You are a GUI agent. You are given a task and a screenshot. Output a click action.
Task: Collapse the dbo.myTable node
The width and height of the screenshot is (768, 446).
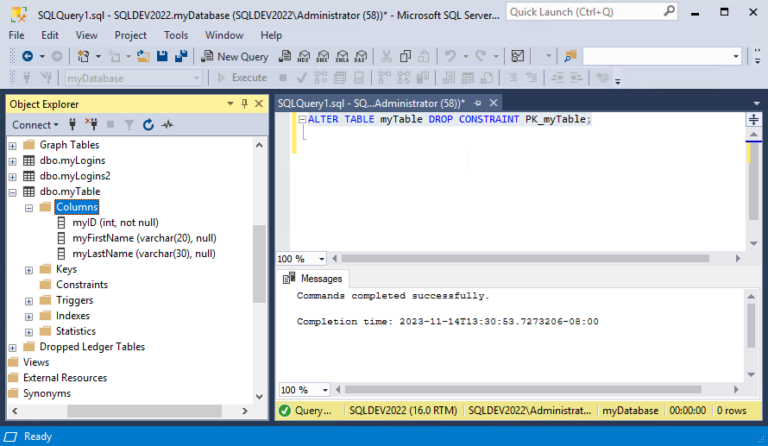tap(13, 192)
